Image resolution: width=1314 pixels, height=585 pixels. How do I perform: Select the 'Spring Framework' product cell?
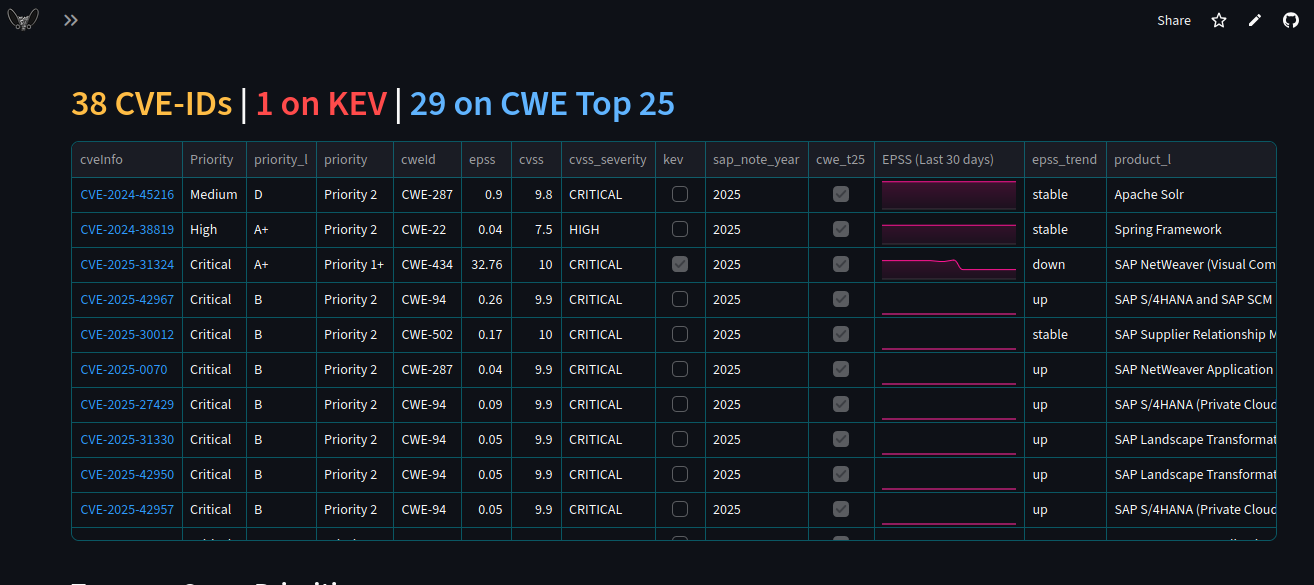(1191, 229)
